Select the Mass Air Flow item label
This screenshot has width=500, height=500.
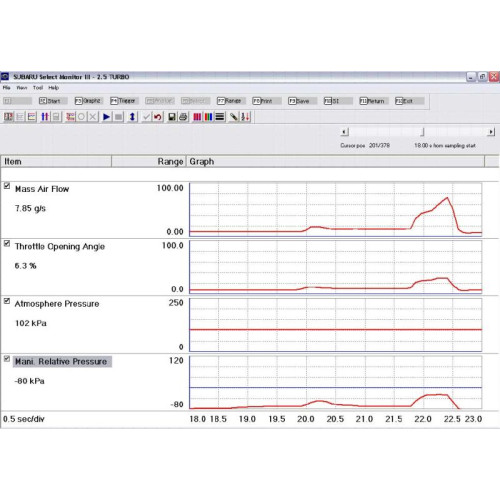(42, 189)
